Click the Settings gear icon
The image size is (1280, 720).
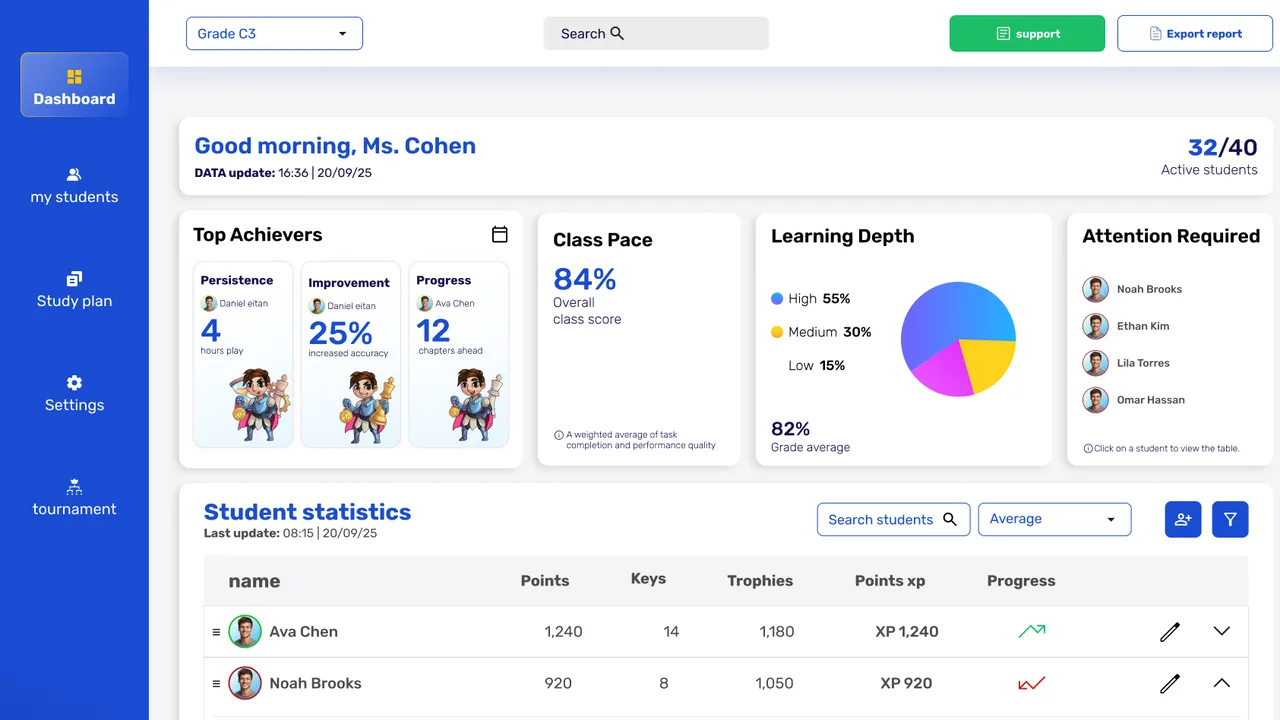[x=74, y=383]
